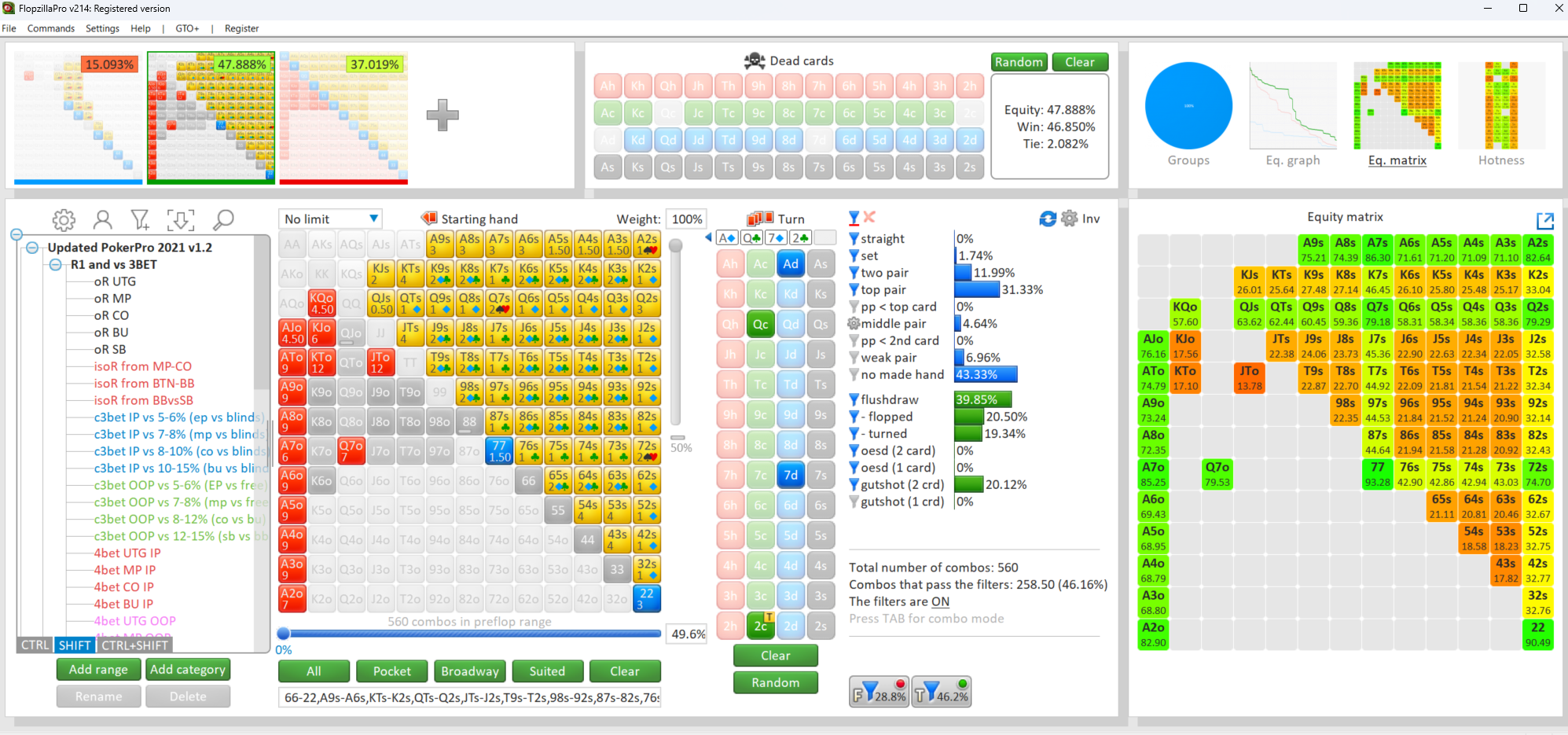Image resolution: width=1568 pixels, height=735 pixels.
Task: Toggle the straight filter funnel
Action: point(854,238)
